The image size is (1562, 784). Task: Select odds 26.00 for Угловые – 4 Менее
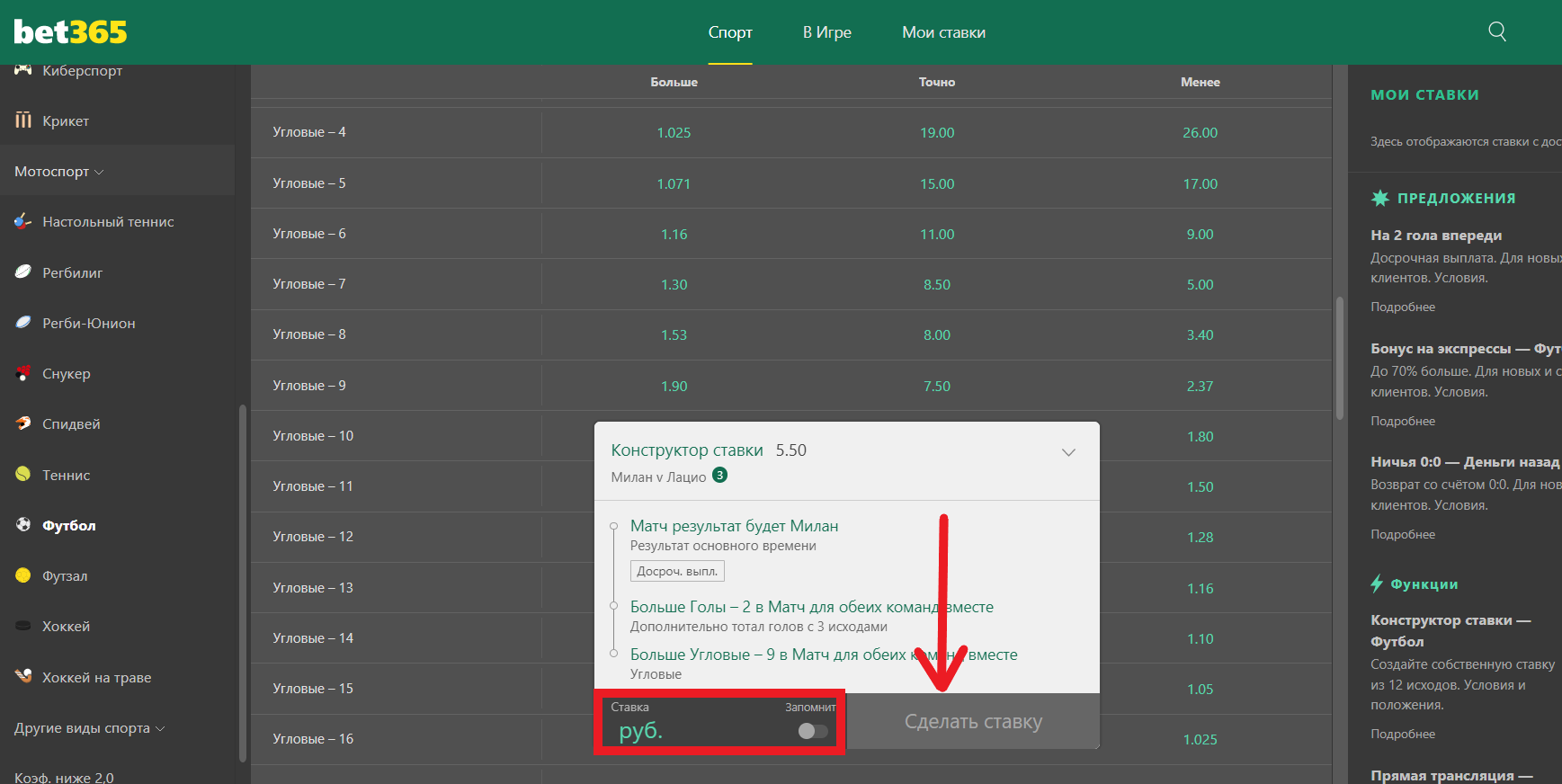click(x=1200, y=132)
